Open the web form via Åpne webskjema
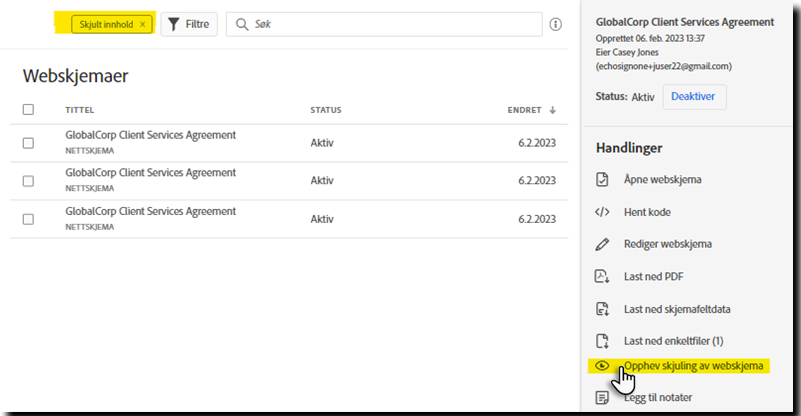The image size is (801, 416). point(663,179)
